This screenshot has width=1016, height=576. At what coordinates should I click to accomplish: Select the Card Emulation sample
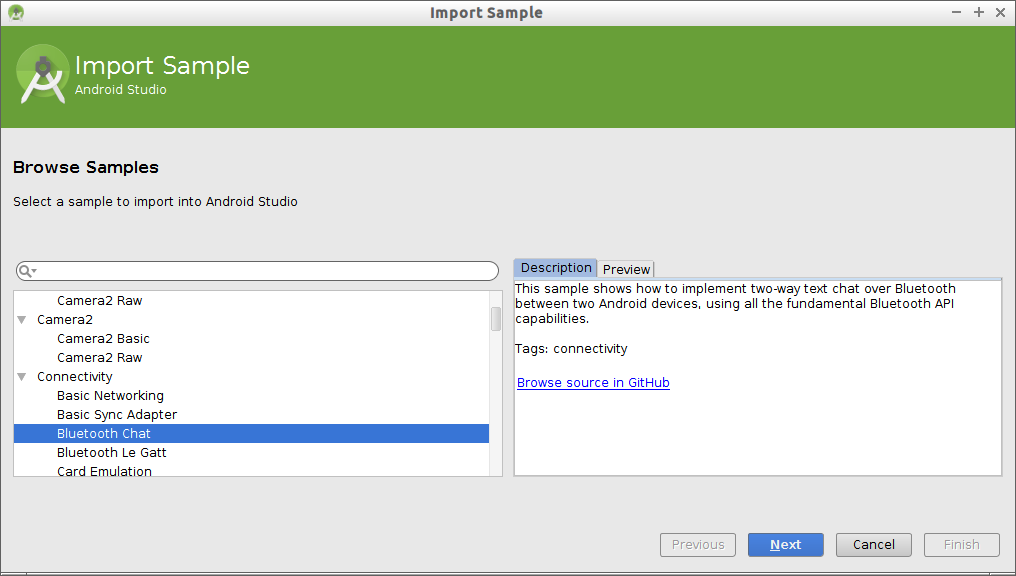point(104,471)
